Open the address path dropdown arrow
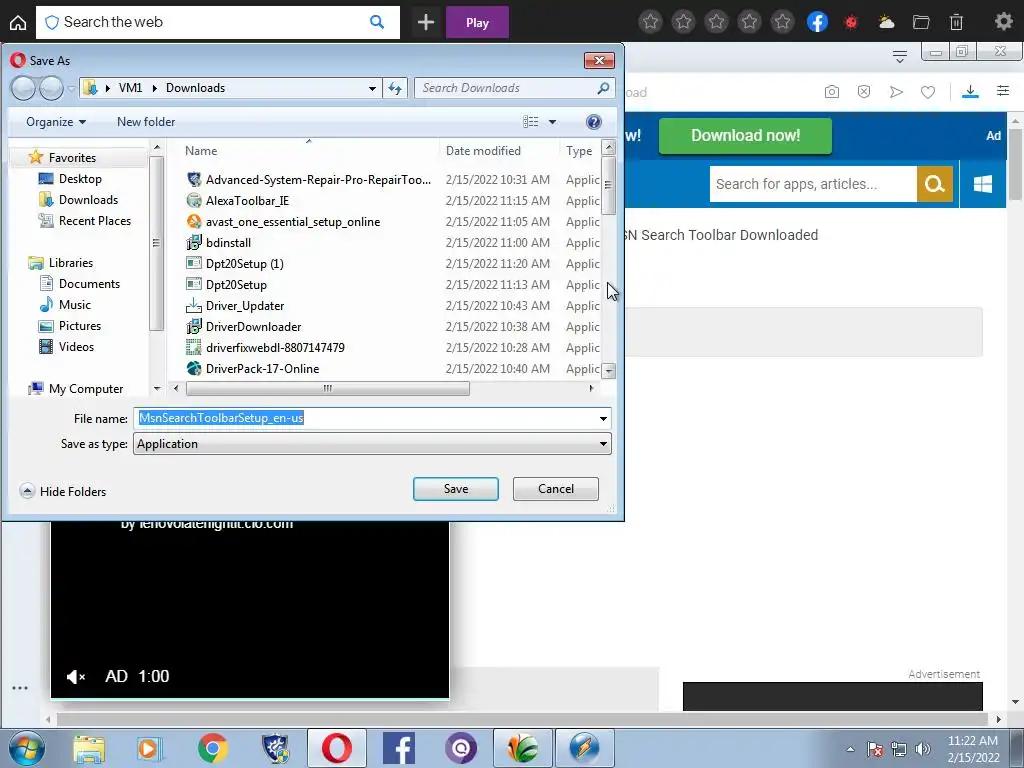Viewport: 1024px width, 768px height. 372,88
